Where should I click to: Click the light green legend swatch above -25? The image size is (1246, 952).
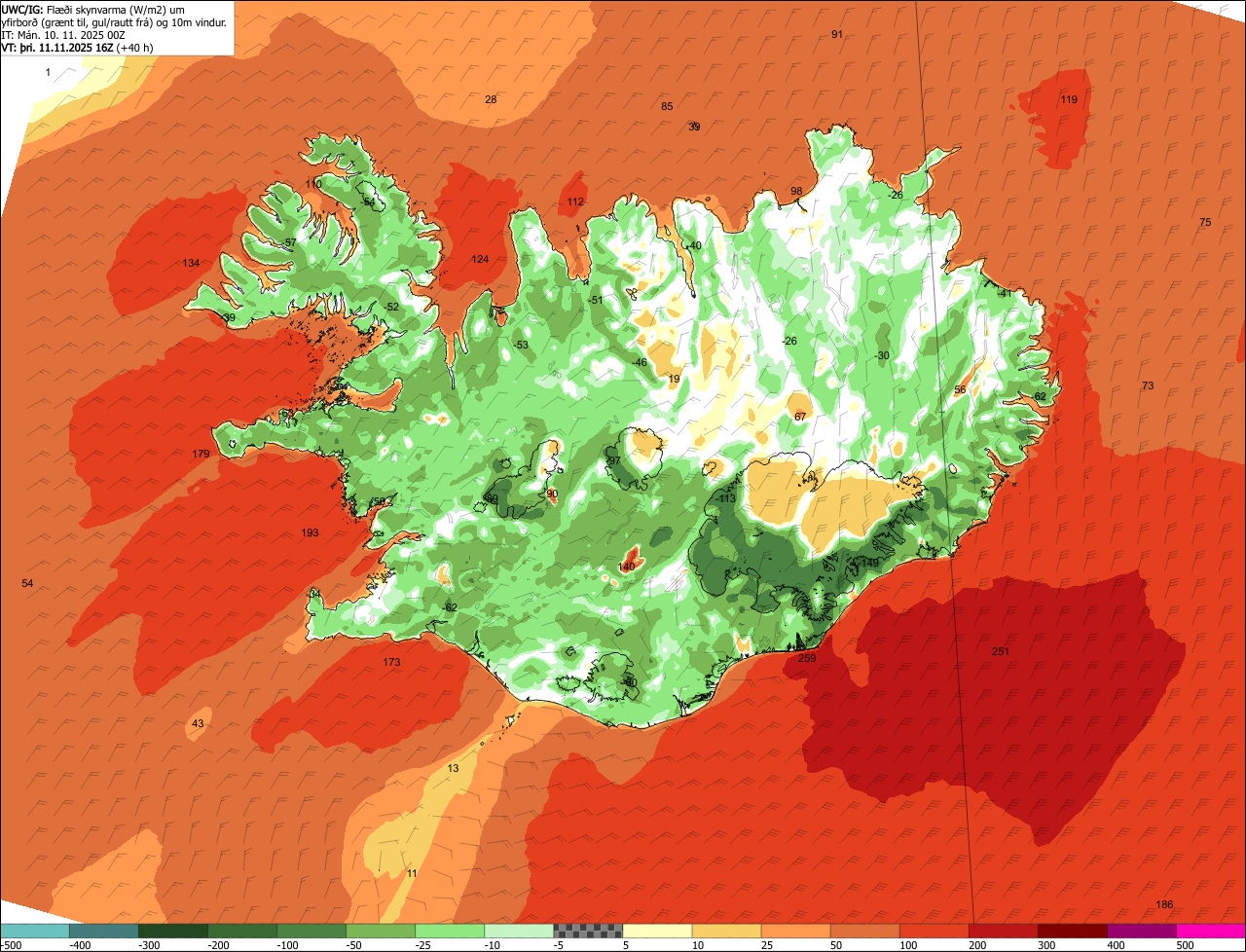[449, 931]
